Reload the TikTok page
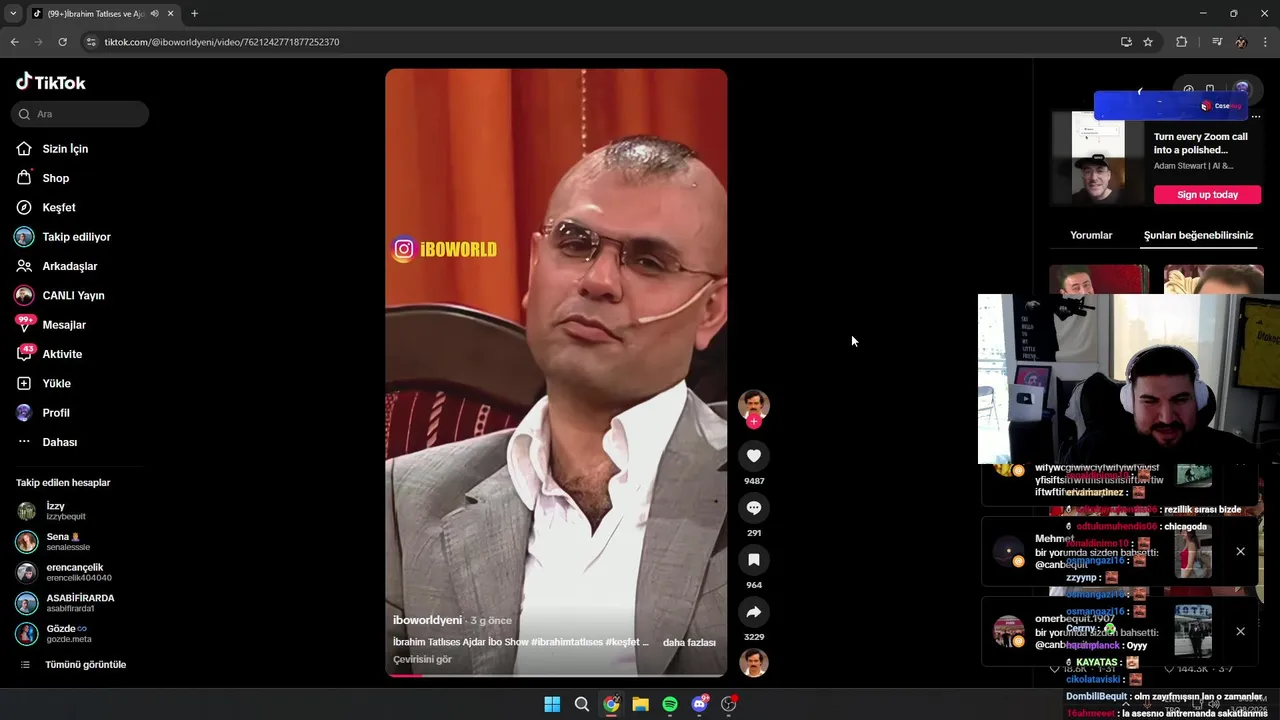Viewport: 1280px width, 720px height. tap(62, 42)
